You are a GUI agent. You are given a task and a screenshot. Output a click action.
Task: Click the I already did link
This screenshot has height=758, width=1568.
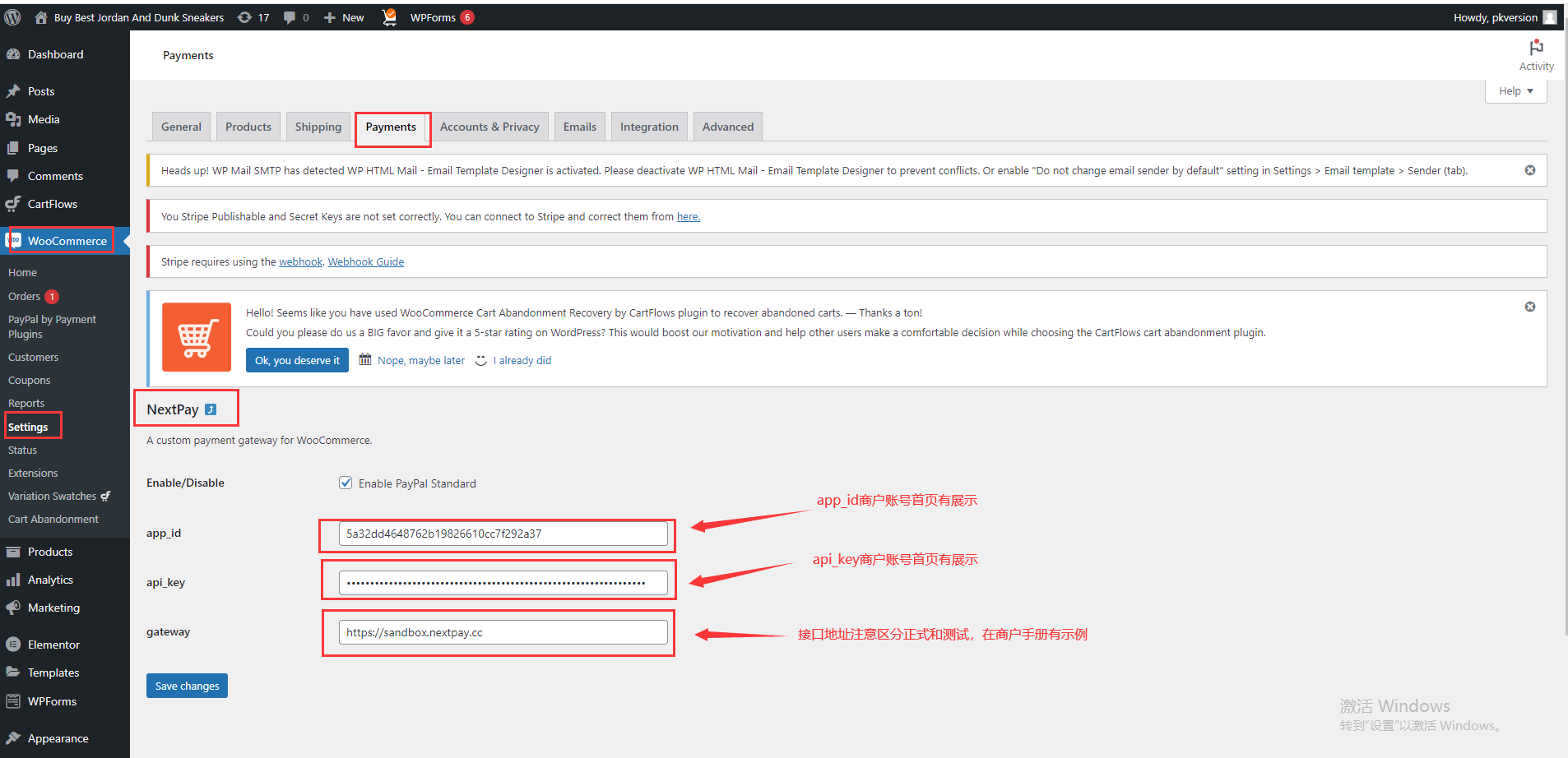522,361
